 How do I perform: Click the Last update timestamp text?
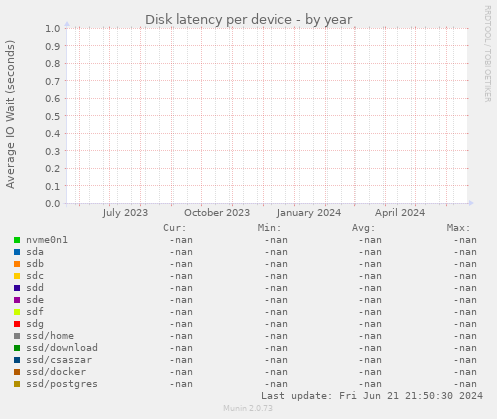(372, 396)
